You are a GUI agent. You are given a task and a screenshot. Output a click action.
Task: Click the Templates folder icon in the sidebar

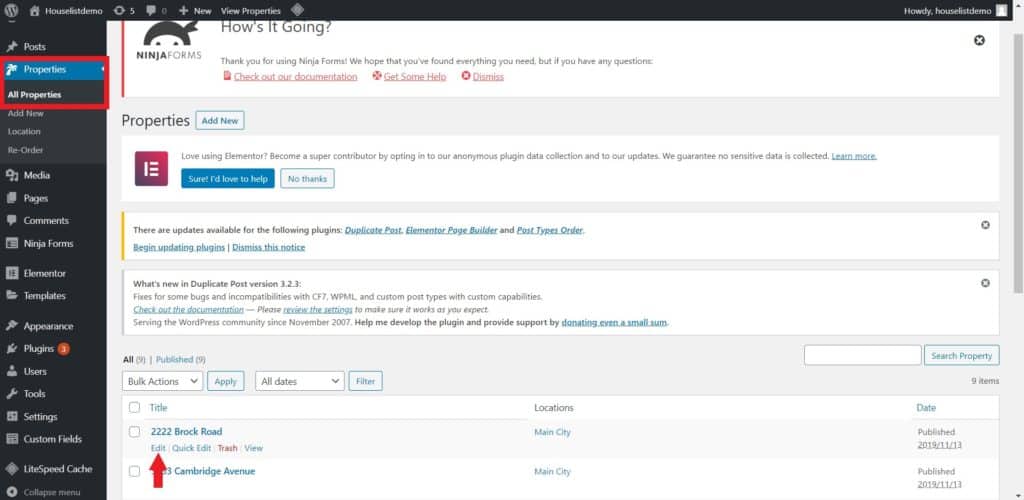click(11, 296)
